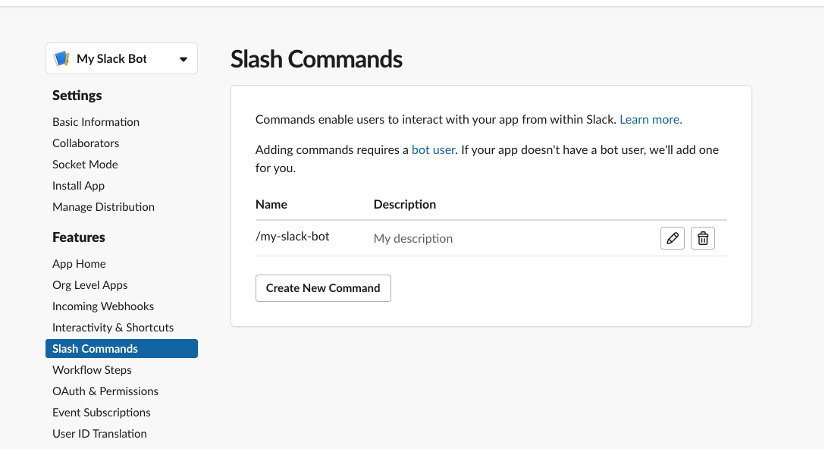Image resolution: width=824 pixels, height=449 pixels.
Task: Edit the /my-slack-bot command pencil icon
Action: [672, 238]
